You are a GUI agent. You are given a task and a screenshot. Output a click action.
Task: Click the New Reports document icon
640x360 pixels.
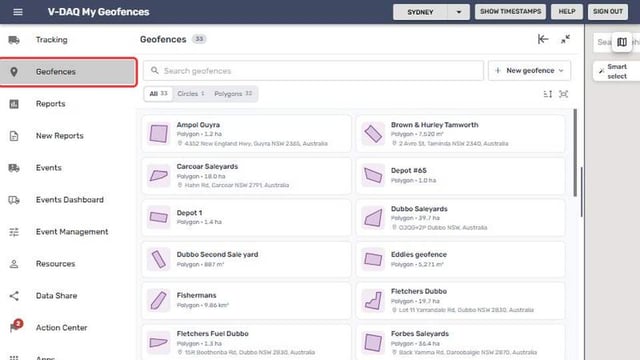pos(14,136)
